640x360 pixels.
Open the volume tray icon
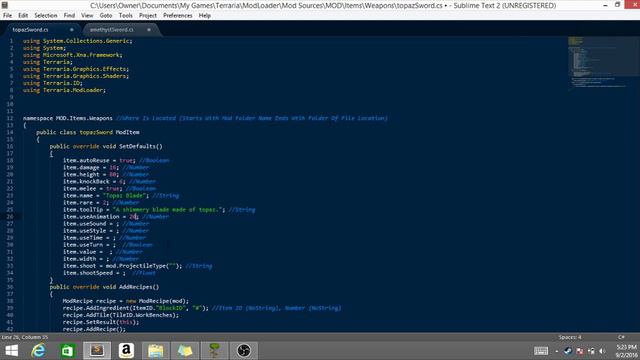[602, 351]
